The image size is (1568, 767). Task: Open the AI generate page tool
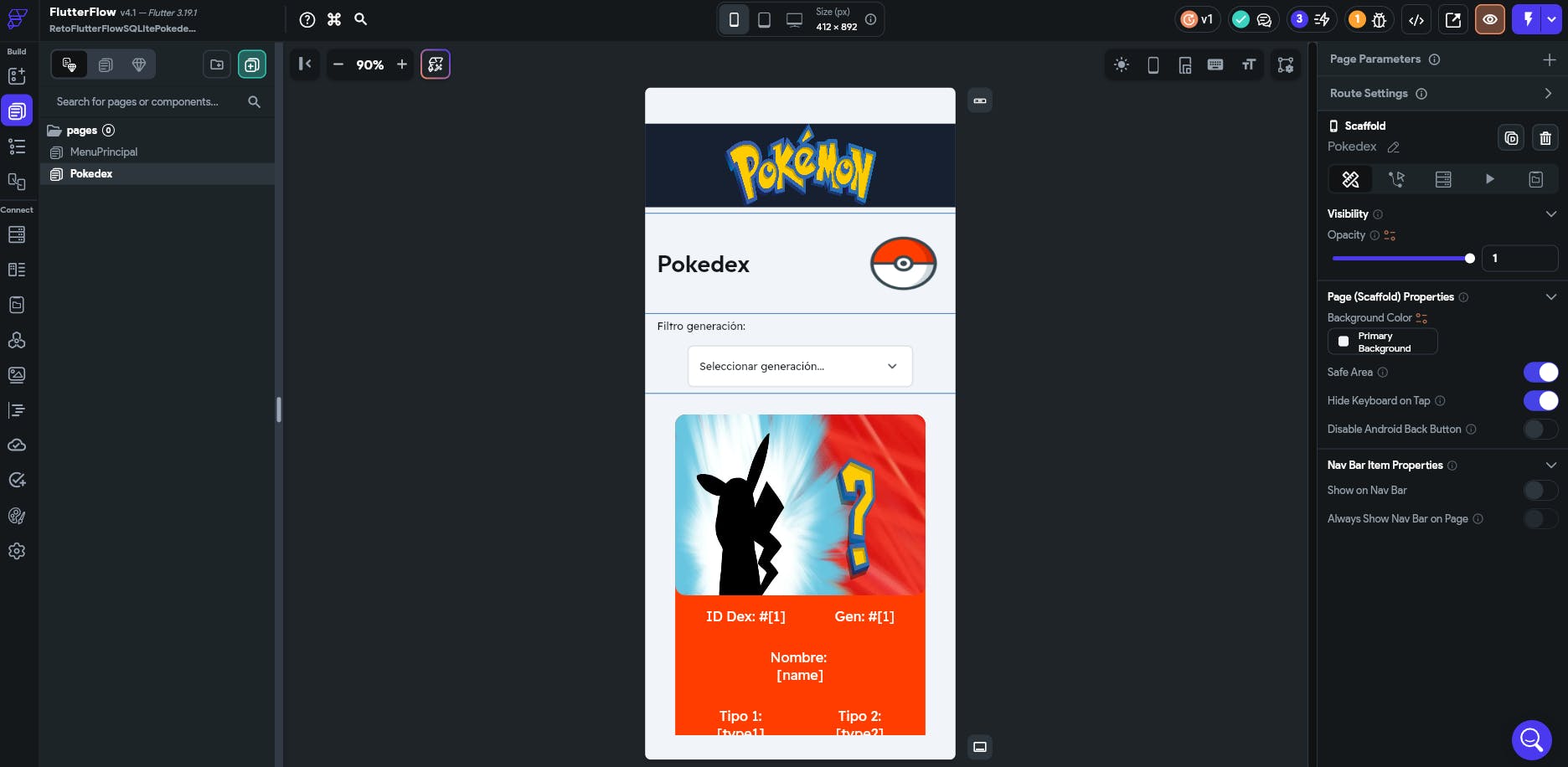point(436,64)
